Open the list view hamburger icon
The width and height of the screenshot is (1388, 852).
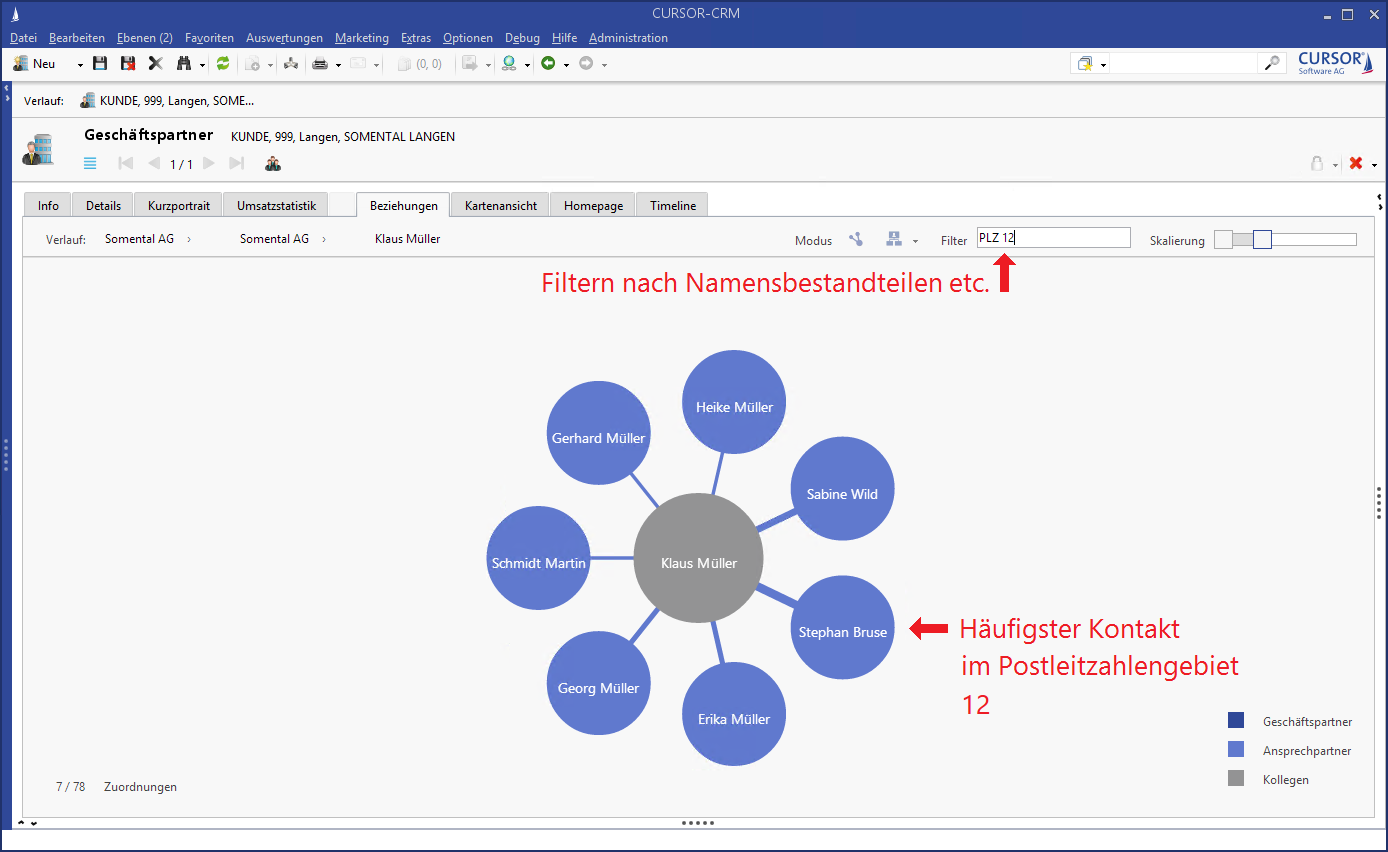pos(90,163)
